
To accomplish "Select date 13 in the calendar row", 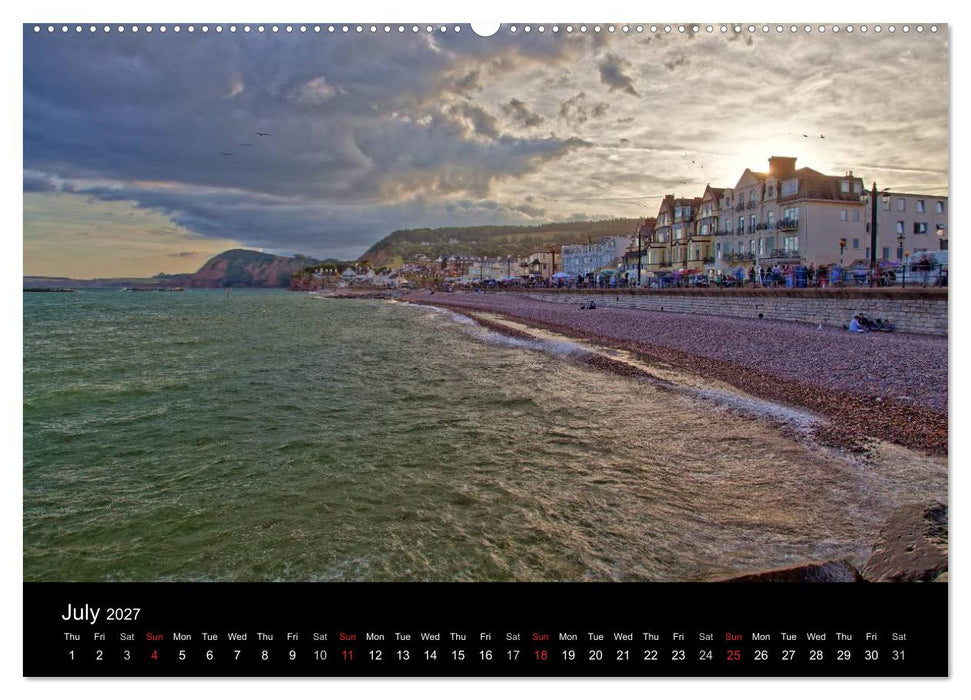I will tap(403, 655).
